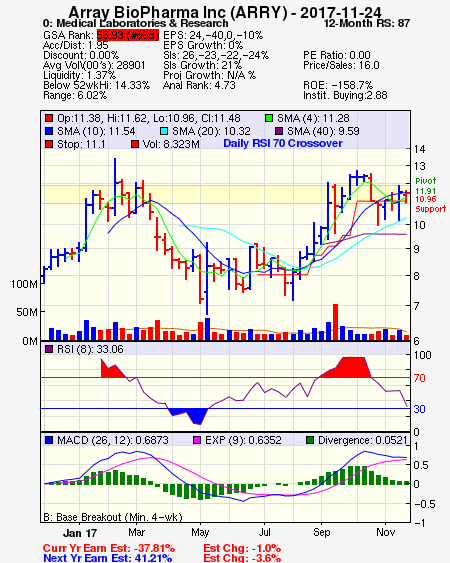Click the Avg Vol(00's): 28901 text
450x563 pixels.
point(94,65)
